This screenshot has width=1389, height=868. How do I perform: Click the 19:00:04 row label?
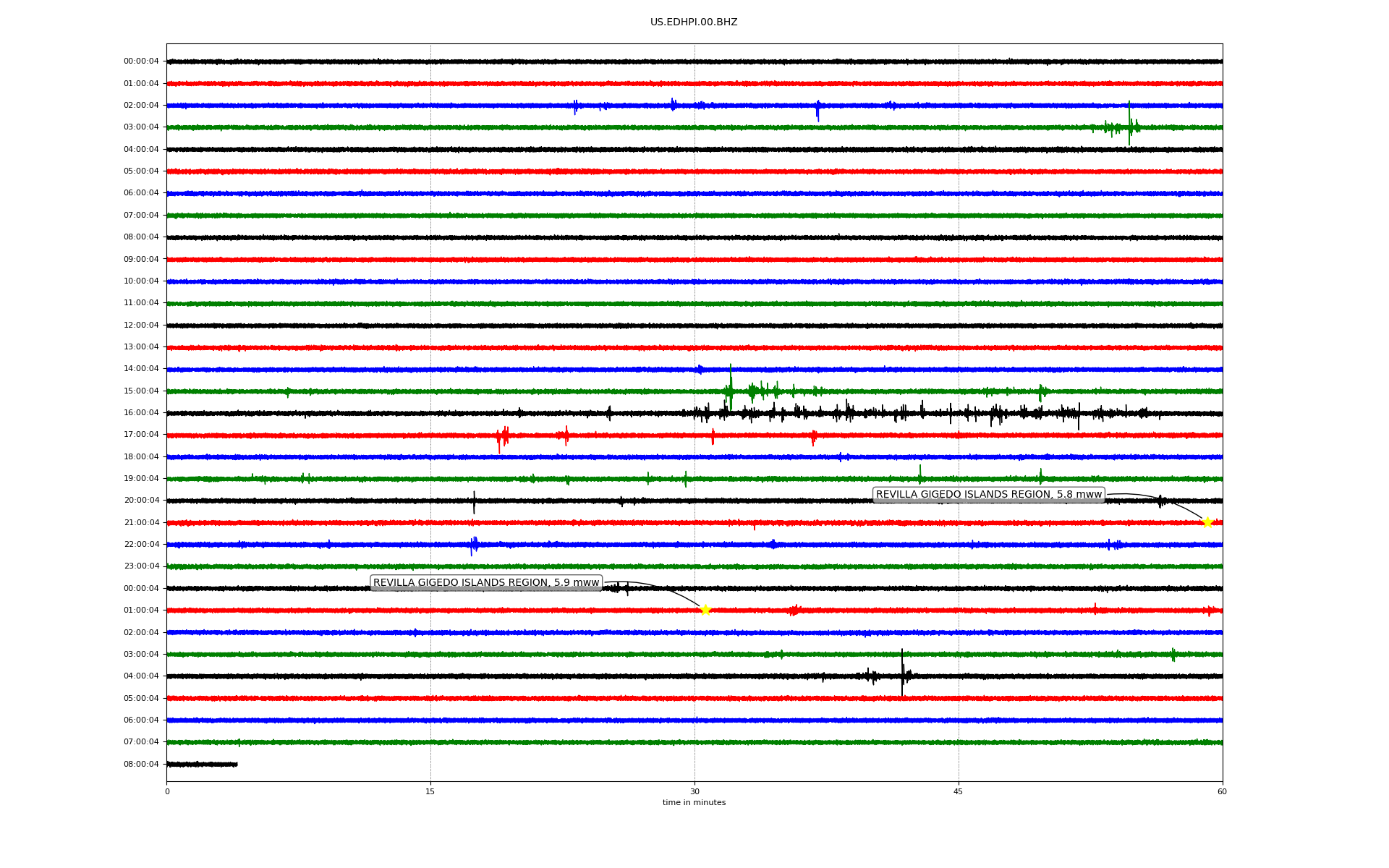coord(141,479)
